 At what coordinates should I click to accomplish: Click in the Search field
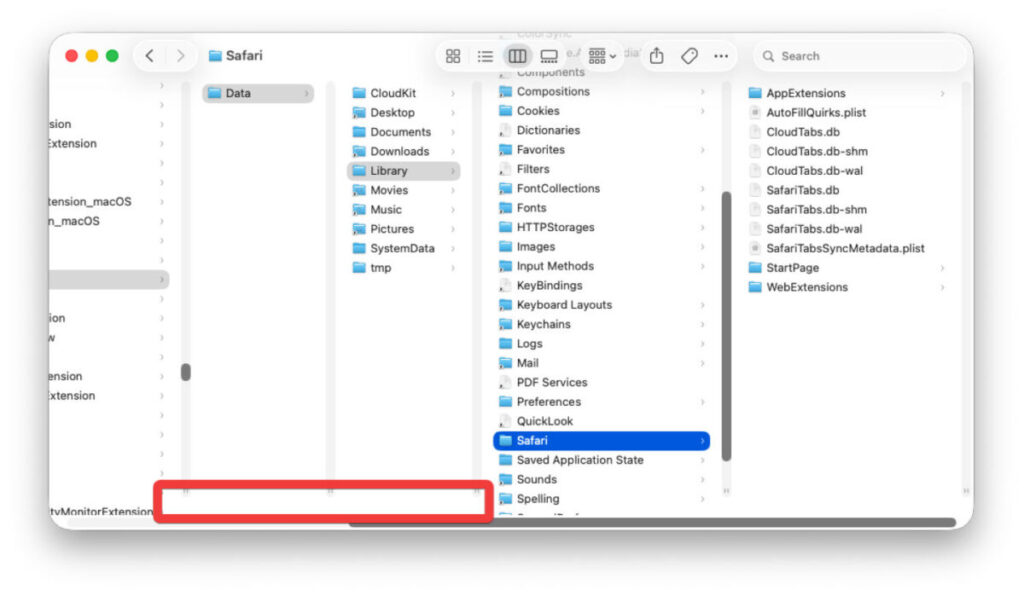tap(859, 56)
